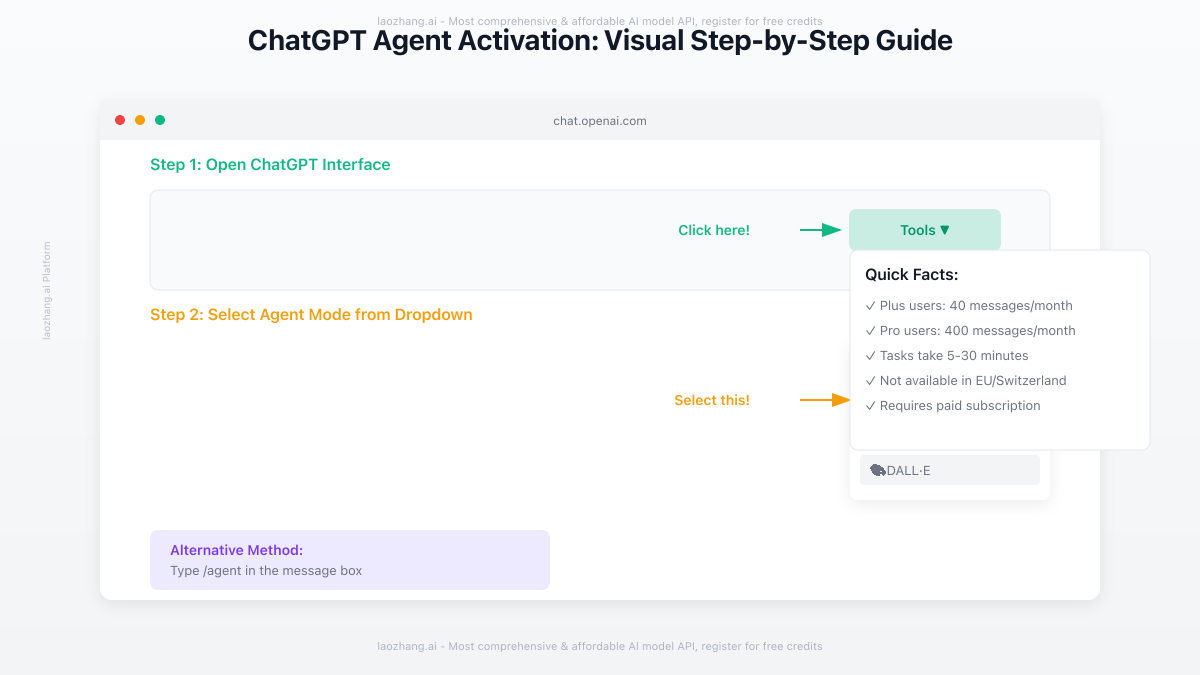Click 'Step 1: Open ChatGPT Interface' heading
This screenshot has width=1200, height=675.
270,165
